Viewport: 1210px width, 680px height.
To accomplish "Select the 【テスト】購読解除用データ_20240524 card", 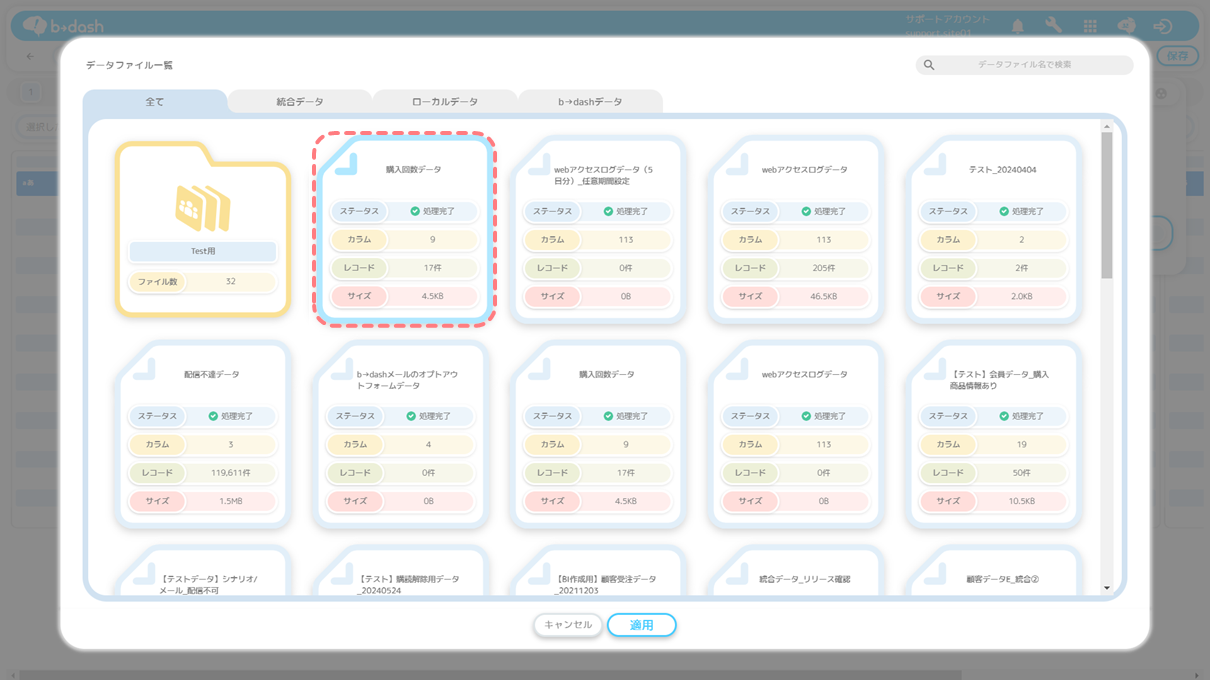I will point(401,571).
